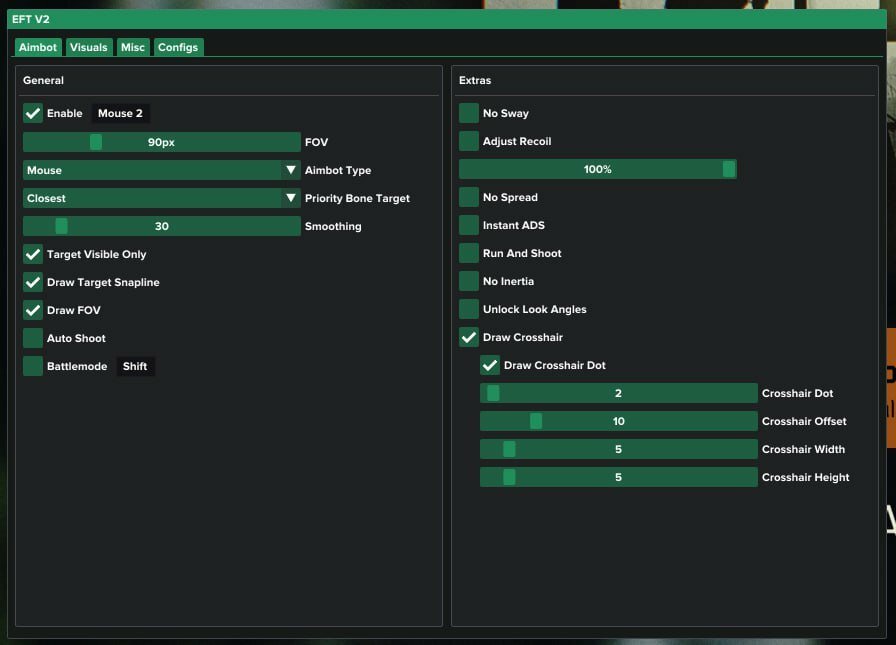896x645 pixels.
Task: Turn off Draw Target Snapline
Action: [x=33, y=282]
